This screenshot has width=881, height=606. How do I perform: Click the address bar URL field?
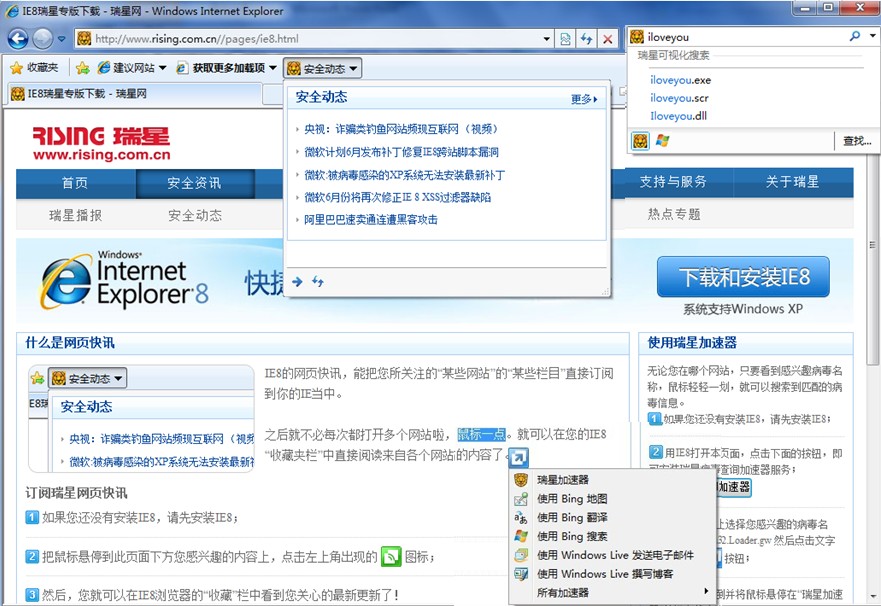[320, 39]
